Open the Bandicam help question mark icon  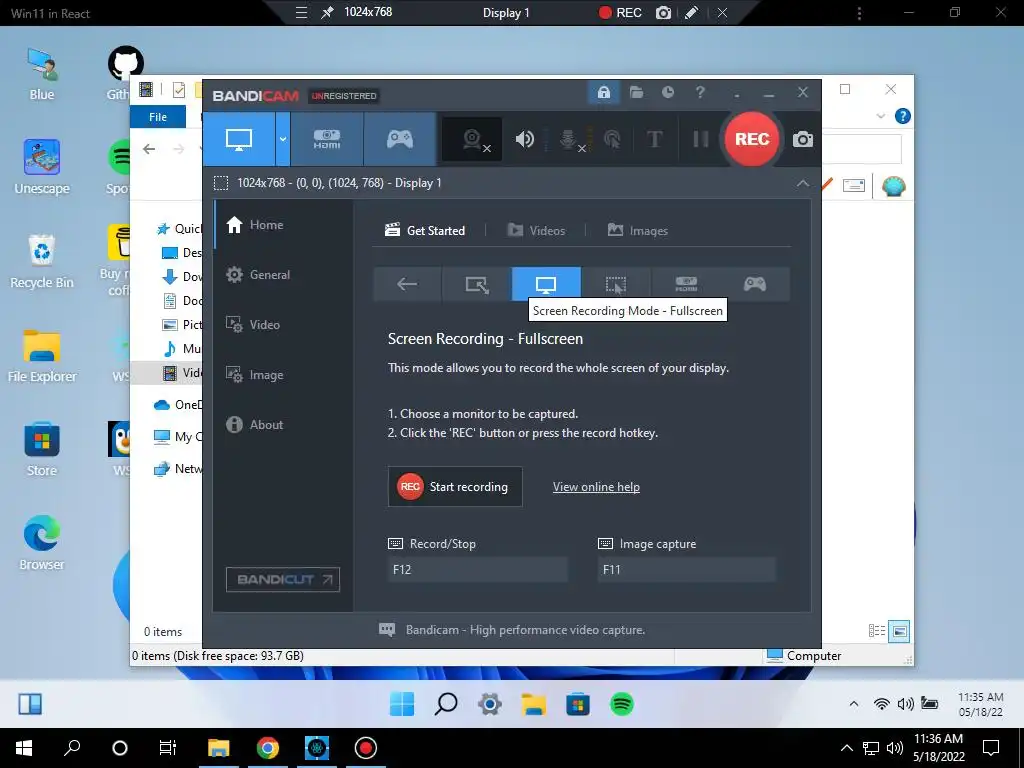(700, 92)
